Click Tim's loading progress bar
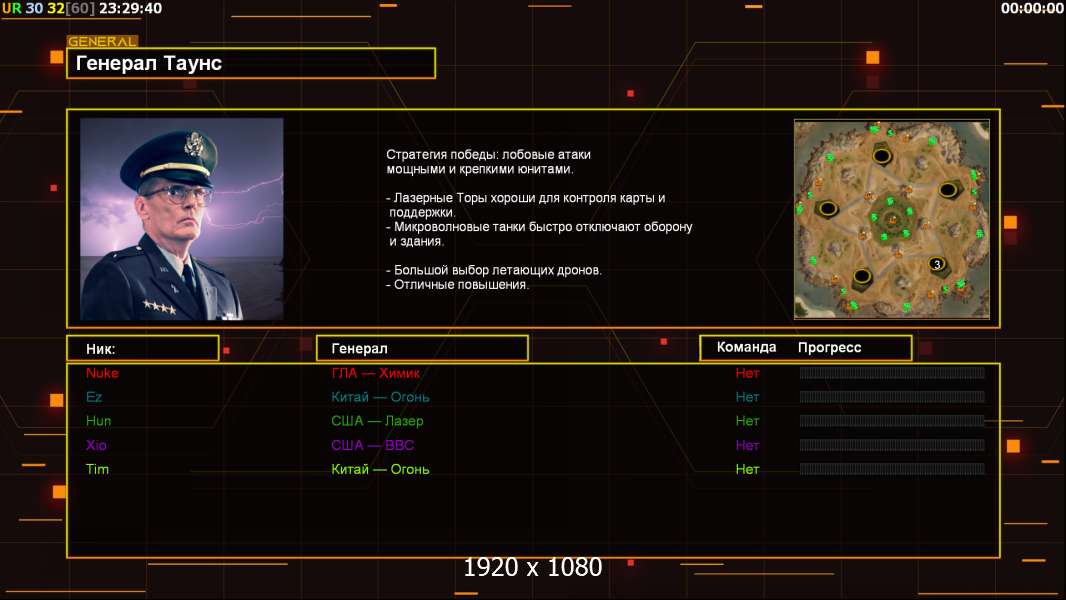This screenshot has width=1066, height=600. [892, 469]
